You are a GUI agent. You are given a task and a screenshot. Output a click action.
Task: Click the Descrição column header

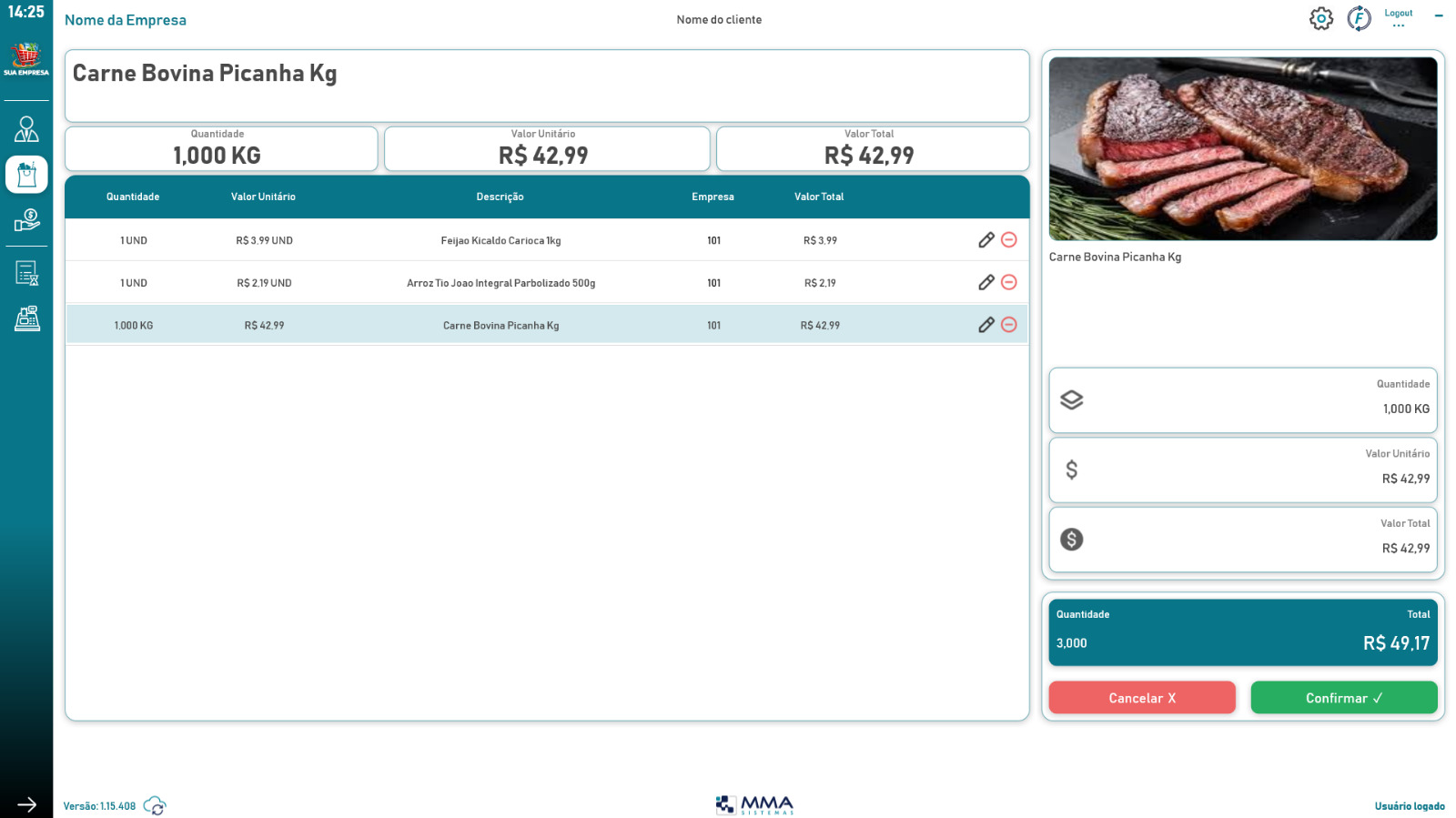click(x=500, y=197)
